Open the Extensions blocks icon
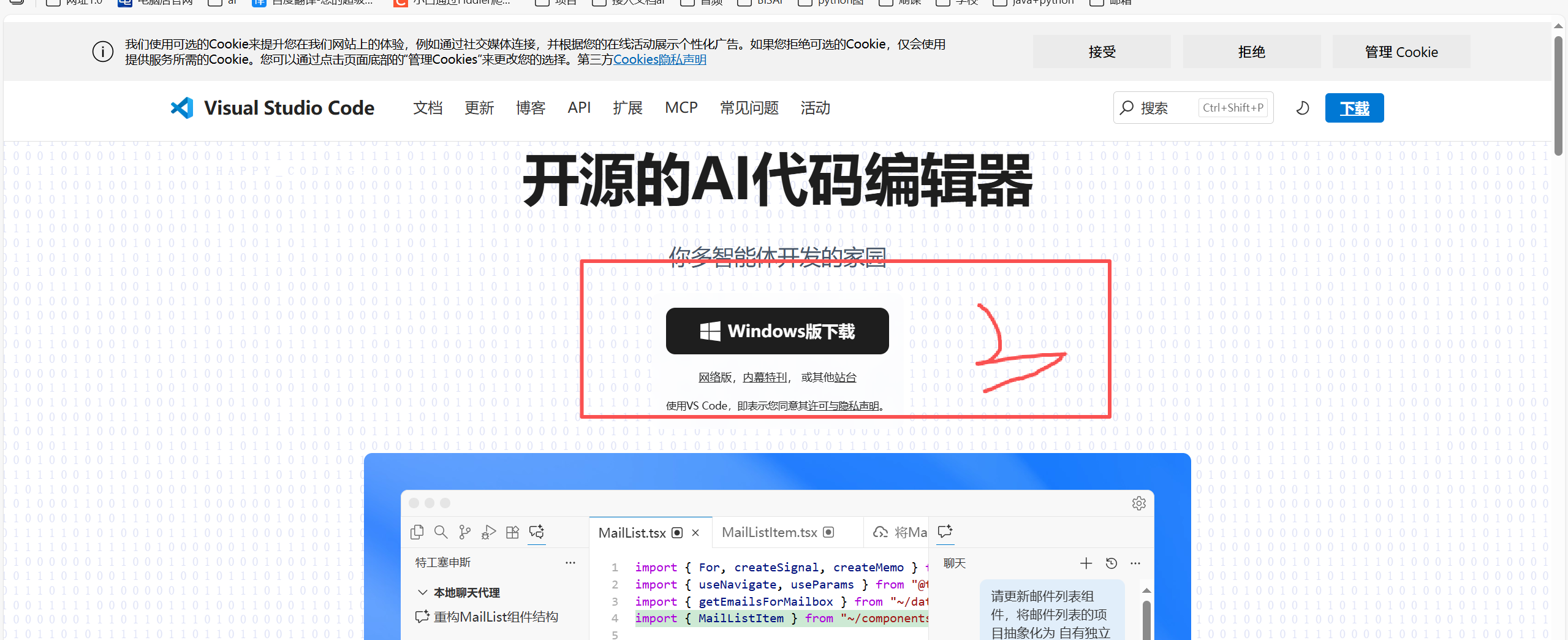 click(x=512, y=532)
